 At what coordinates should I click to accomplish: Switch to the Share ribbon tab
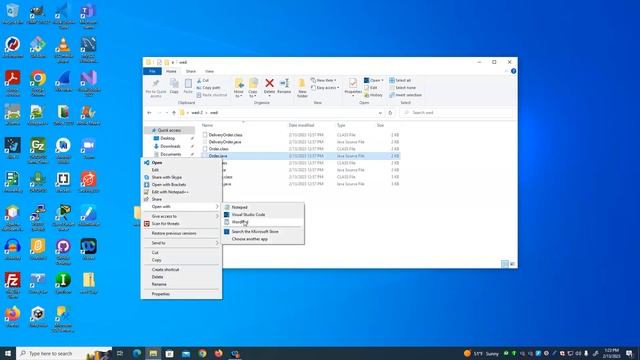[191, 71]
